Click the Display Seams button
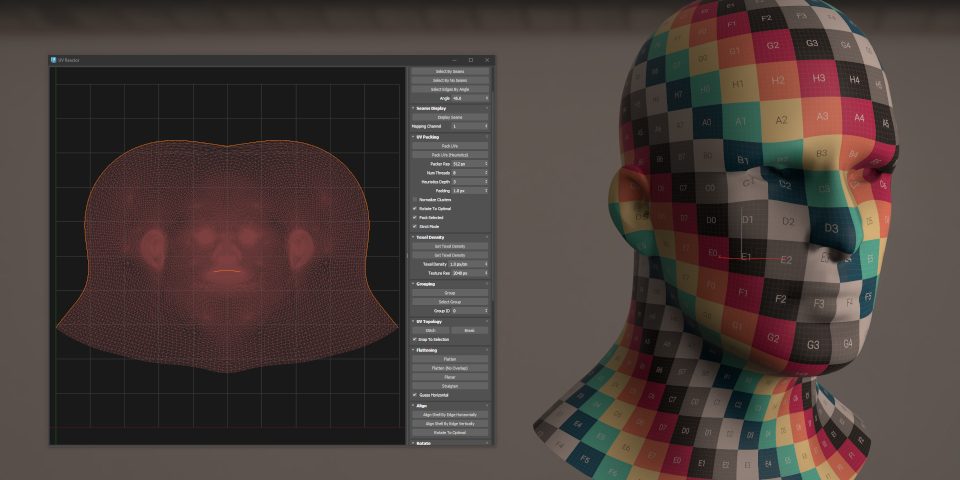This screenshot has width=960, height=480. pyautogui.click(x=449, y=118)
